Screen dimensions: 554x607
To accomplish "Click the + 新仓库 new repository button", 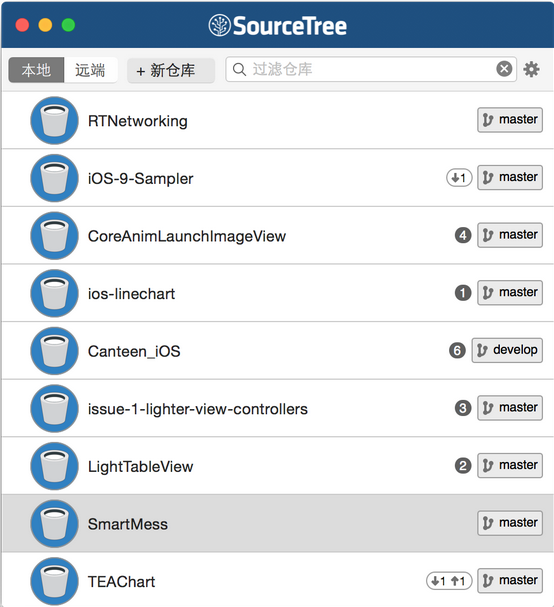I will (171, 70).
